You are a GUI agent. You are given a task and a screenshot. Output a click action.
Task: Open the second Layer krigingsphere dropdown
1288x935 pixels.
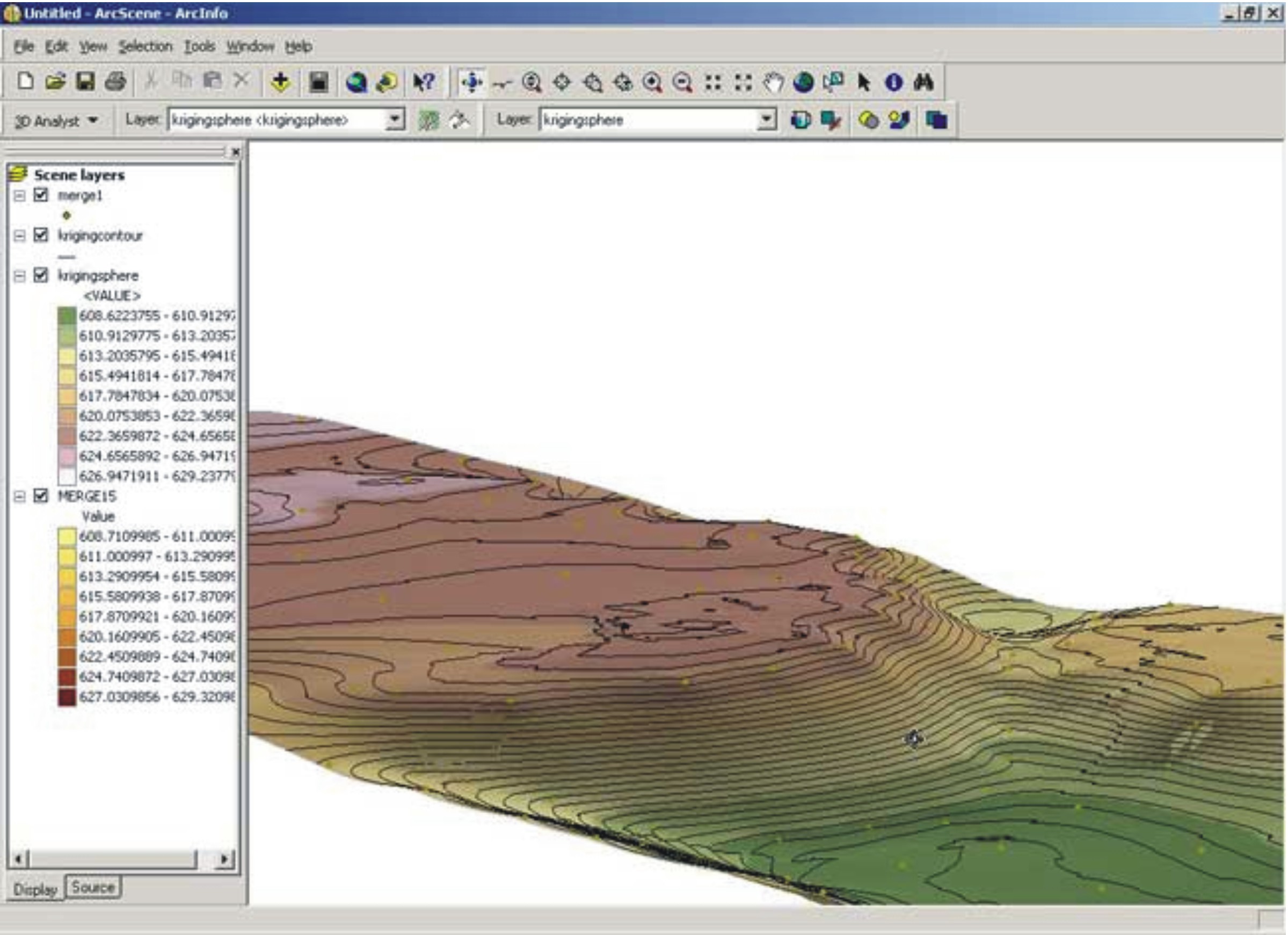(767, 120)
